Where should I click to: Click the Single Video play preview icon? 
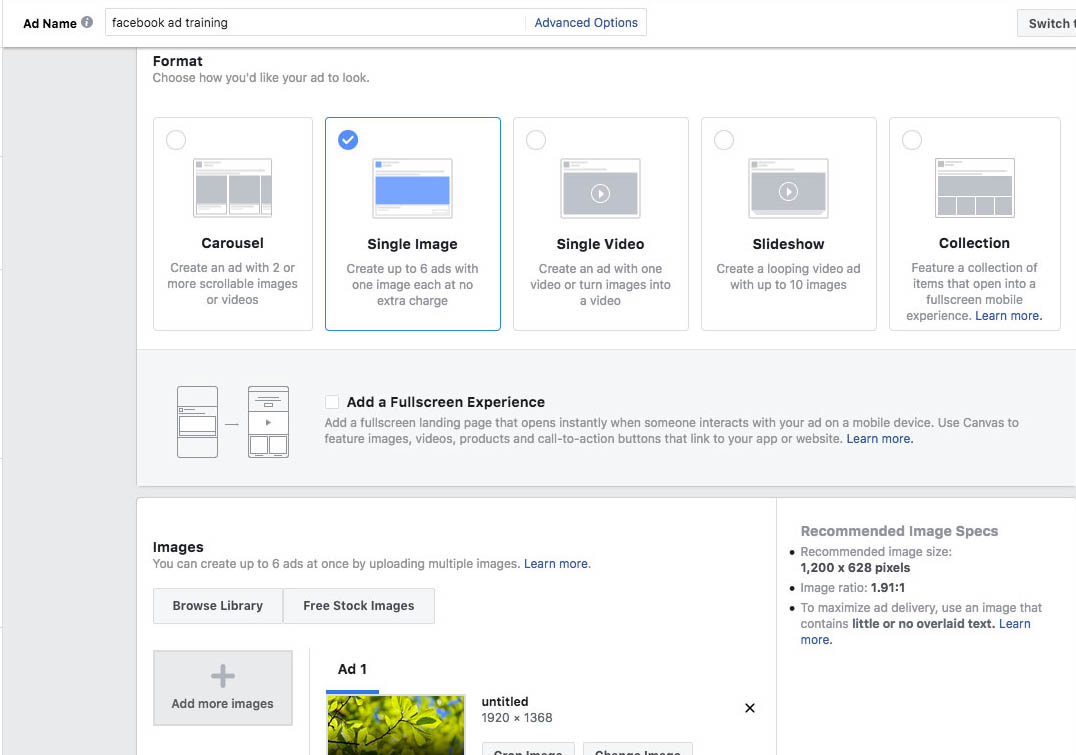(600, 193)
